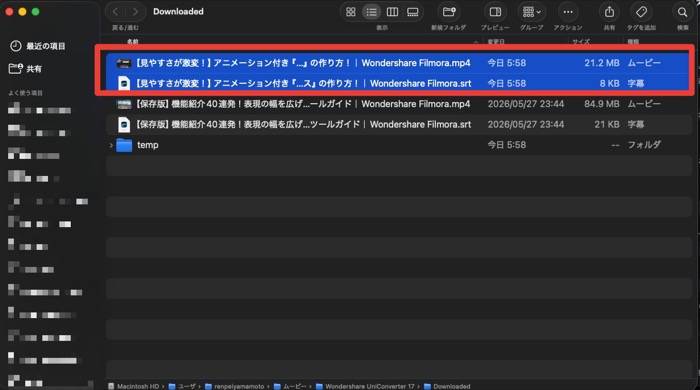This screenshot has width=700, height=390.
Task: Select the 8 KB srt subtitle file
Action: 399,83
